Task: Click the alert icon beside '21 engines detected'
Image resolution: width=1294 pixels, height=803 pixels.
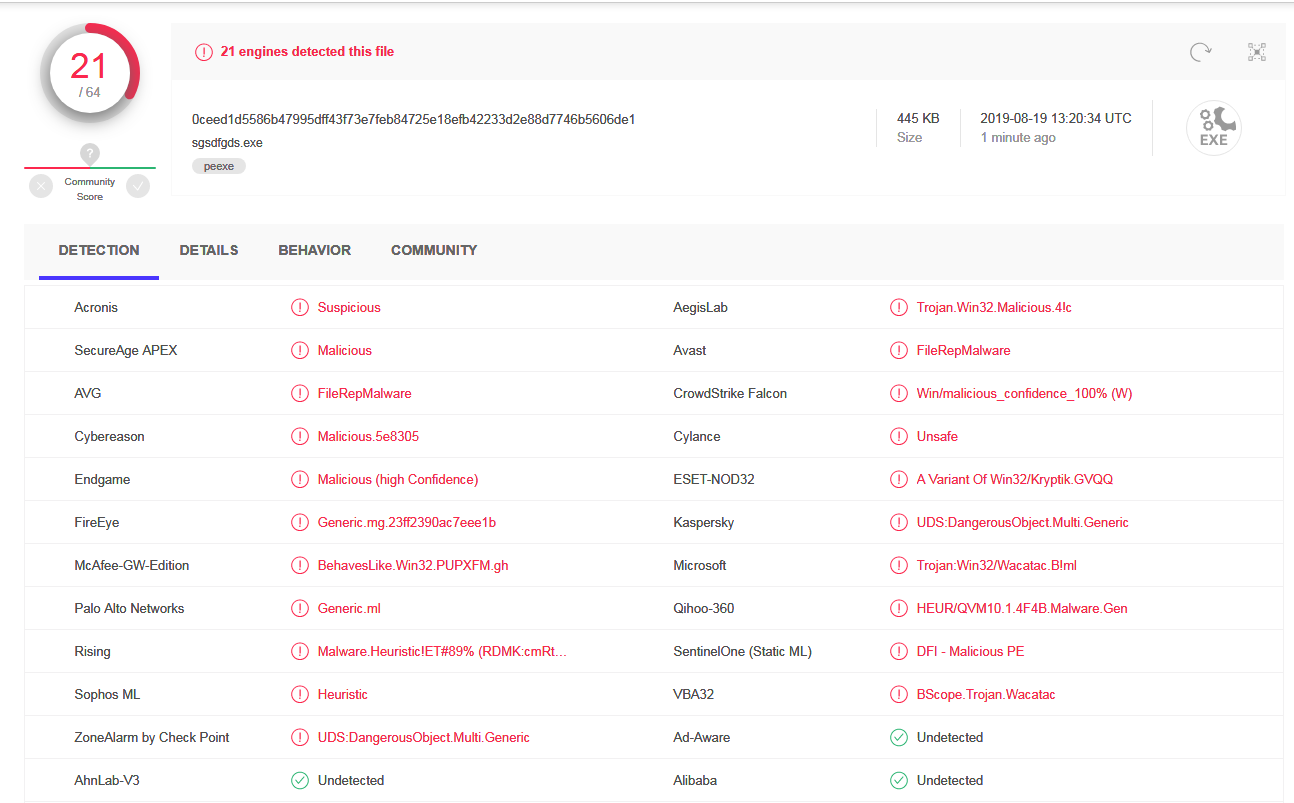Action: (204, 52)
